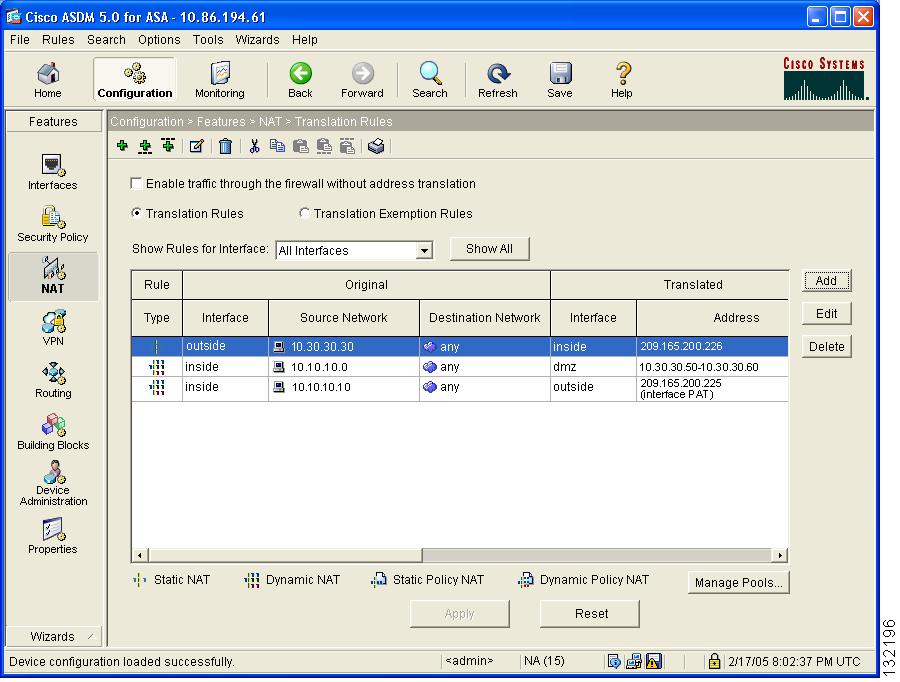The height and width of the screenshot is (682, 900).
Task: Open the Configuration view
Action: tap(135, 80)
